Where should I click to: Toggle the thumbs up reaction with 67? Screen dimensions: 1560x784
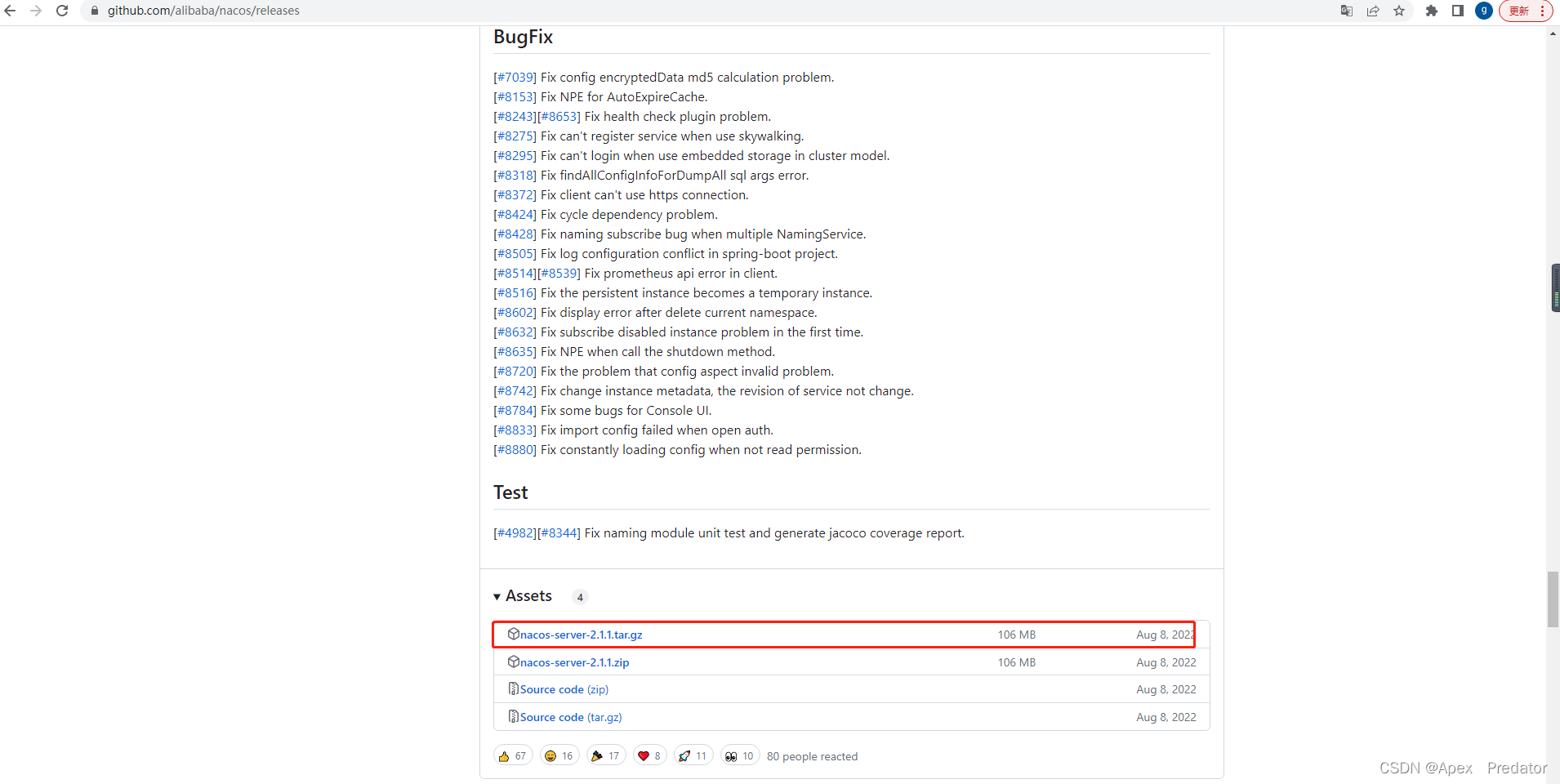coord(513,756)
